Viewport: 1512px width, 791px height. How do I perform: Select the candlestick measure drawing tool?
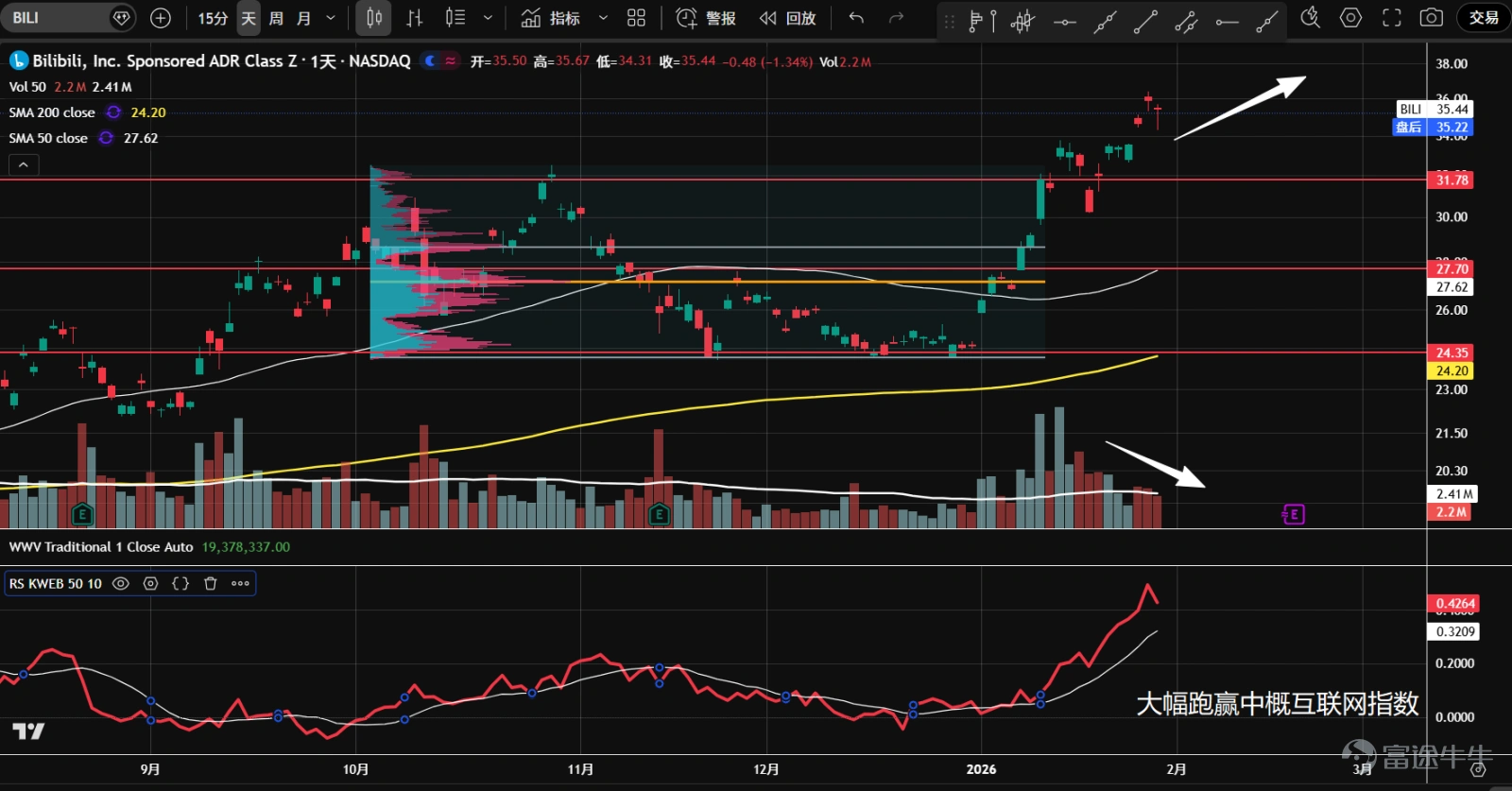click(1022, 21)
